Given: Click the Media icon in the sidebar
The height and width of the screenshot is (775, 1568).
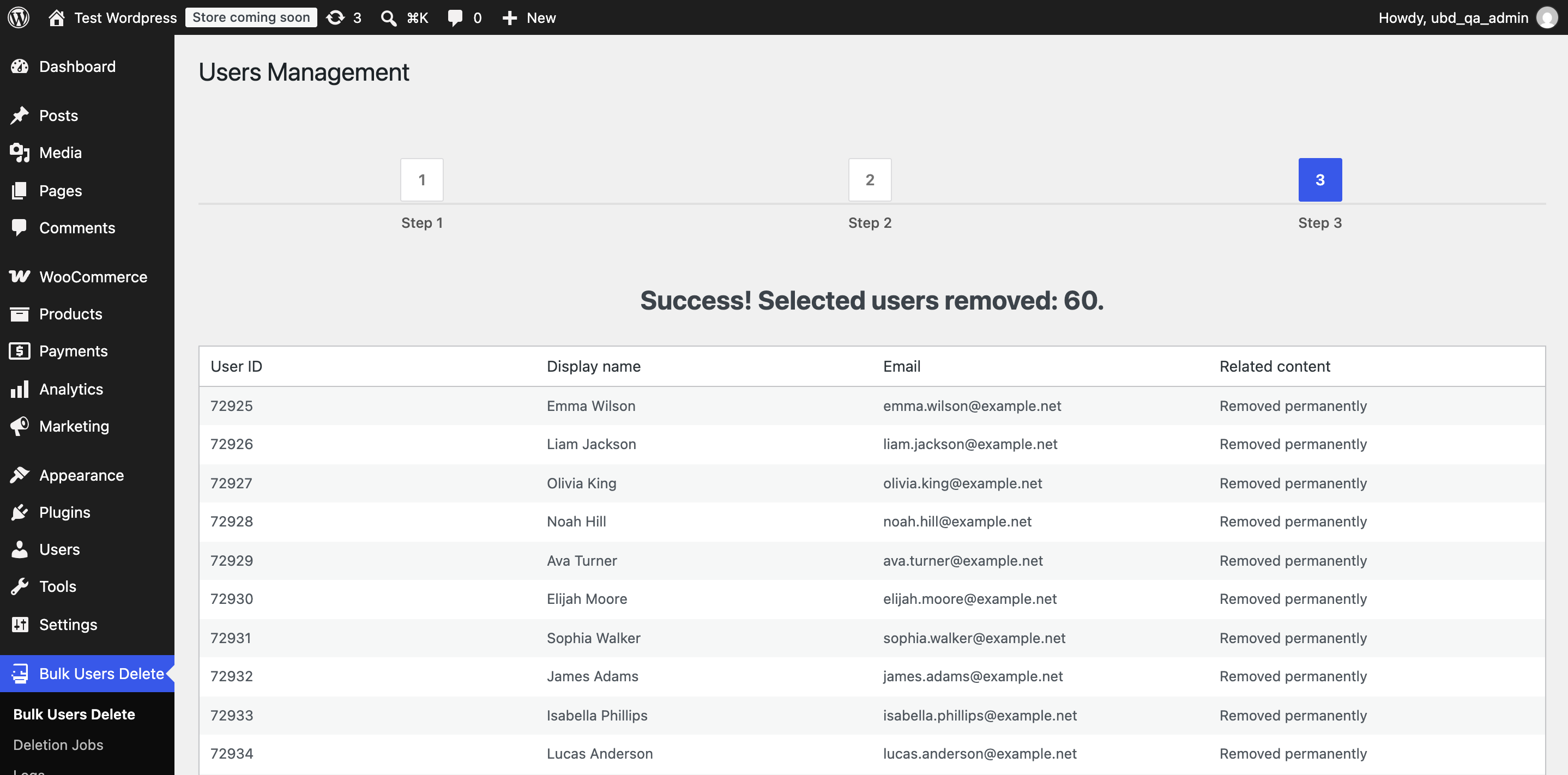Looking at the screenshot, I should tap(20, 153).
